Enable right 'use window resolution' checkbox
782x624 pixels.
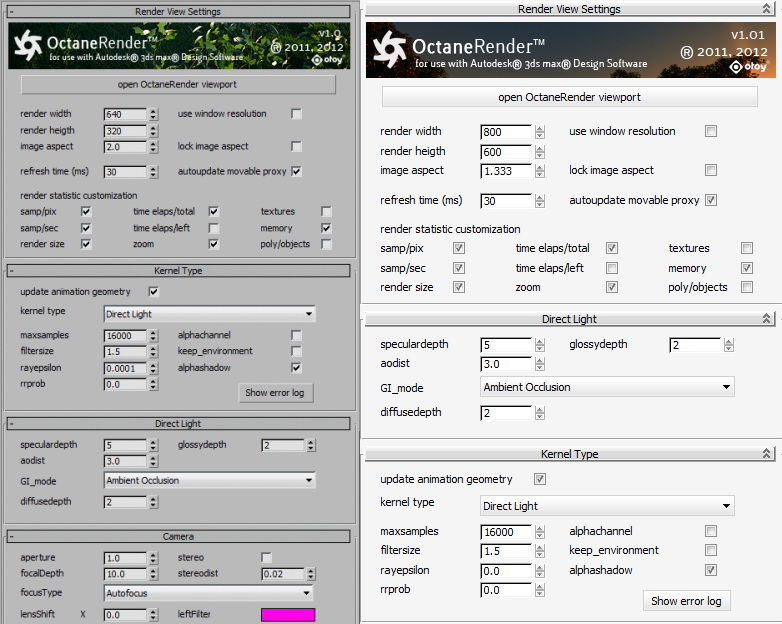(711, 131)
